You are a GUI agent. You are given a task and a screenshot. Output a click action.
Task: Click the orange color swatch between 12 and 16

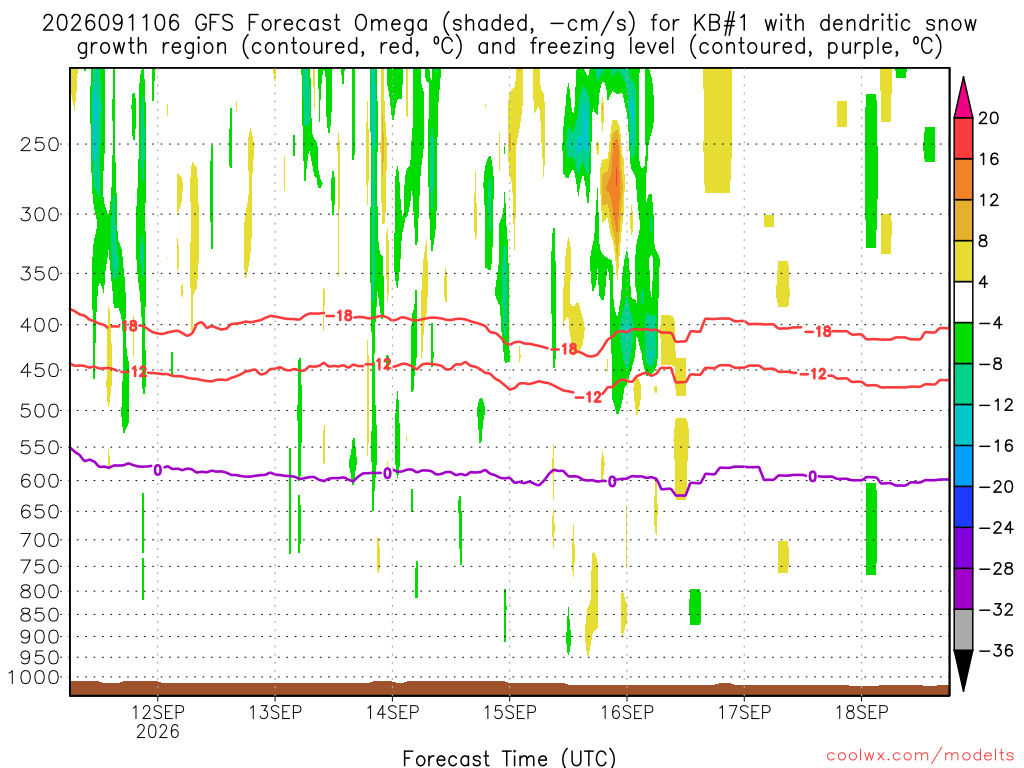(x=963, y=180)
